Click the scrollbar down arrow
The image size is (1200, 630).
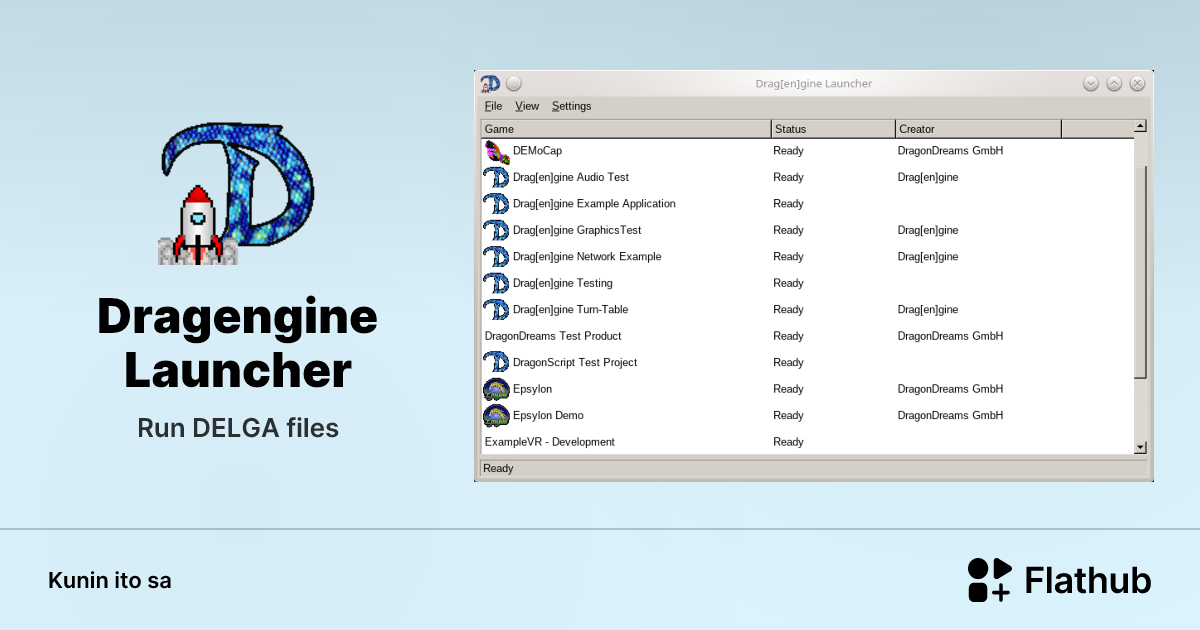click(1140, 447)
